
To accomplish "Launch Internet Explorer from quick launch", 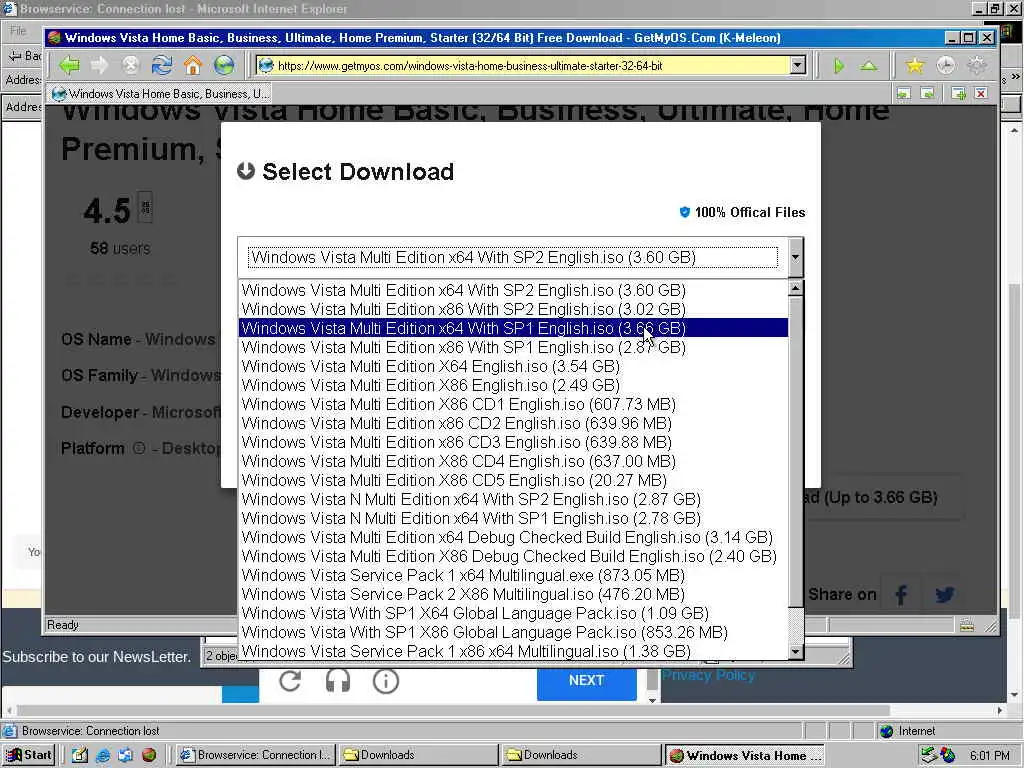I will point(103,755).
